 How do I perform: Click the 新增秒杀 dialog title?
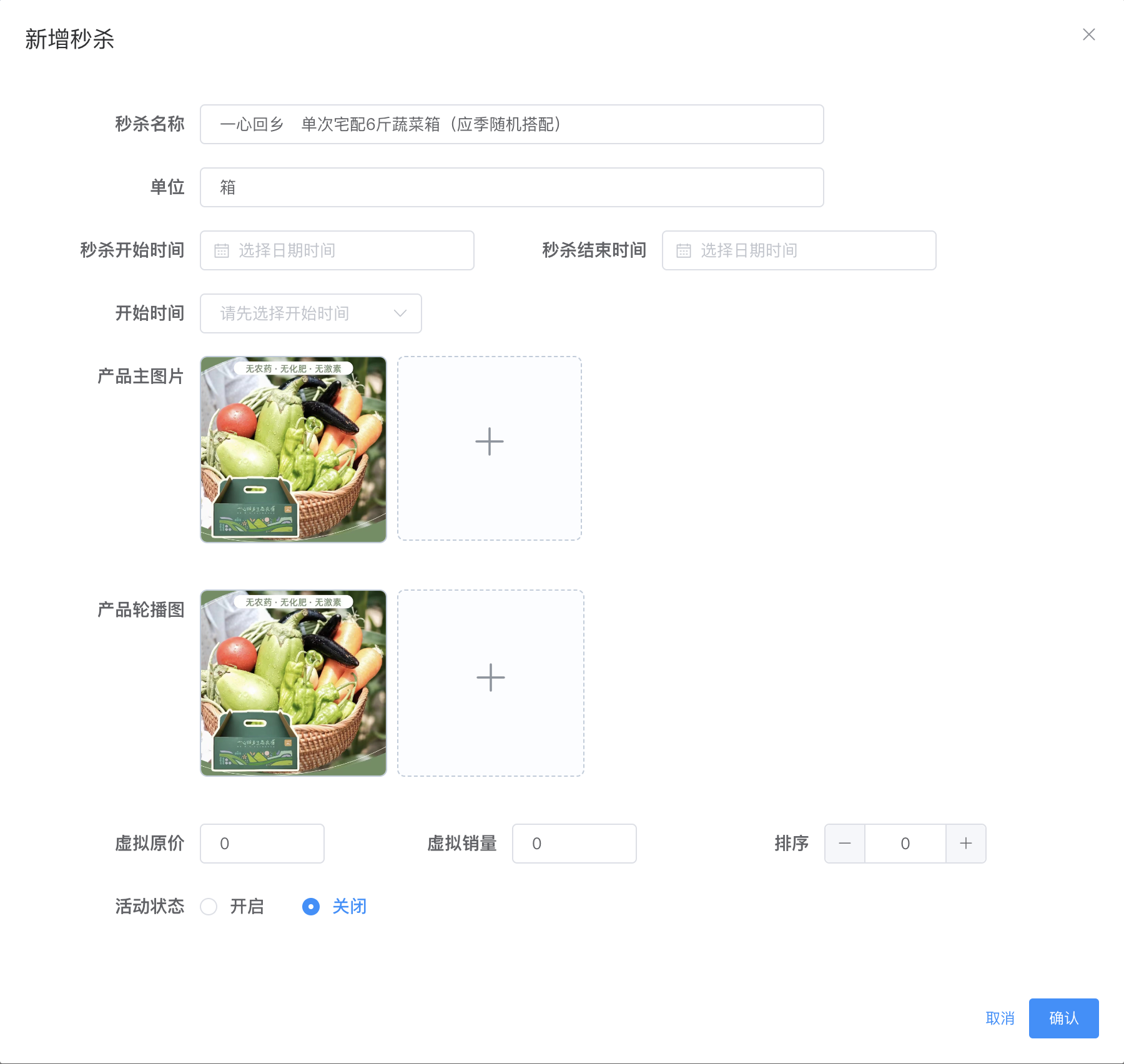point(69,39)
